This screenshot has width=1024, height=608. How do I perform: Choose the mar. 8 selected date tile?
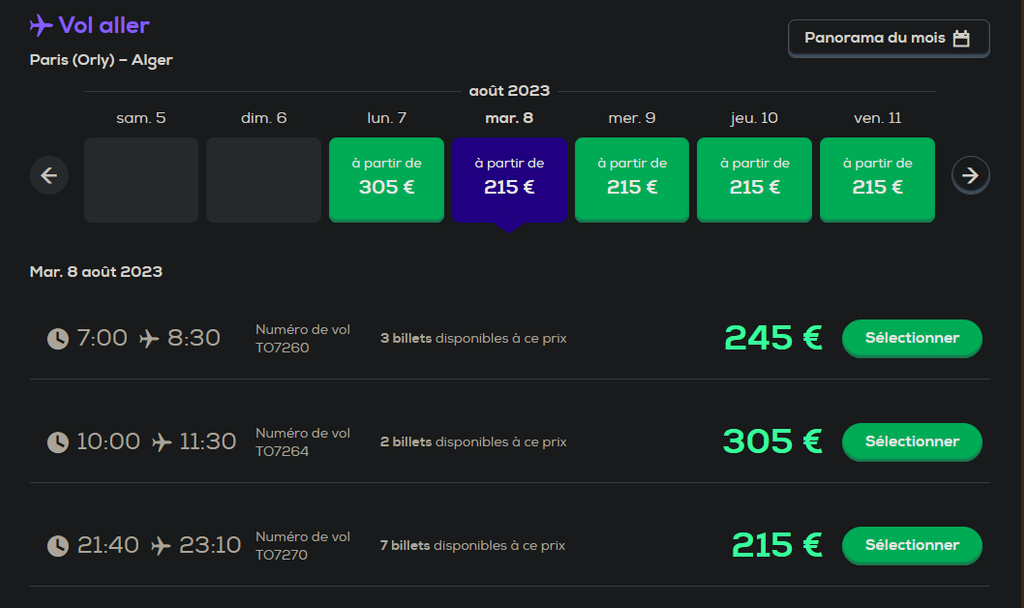pos(509,179)
